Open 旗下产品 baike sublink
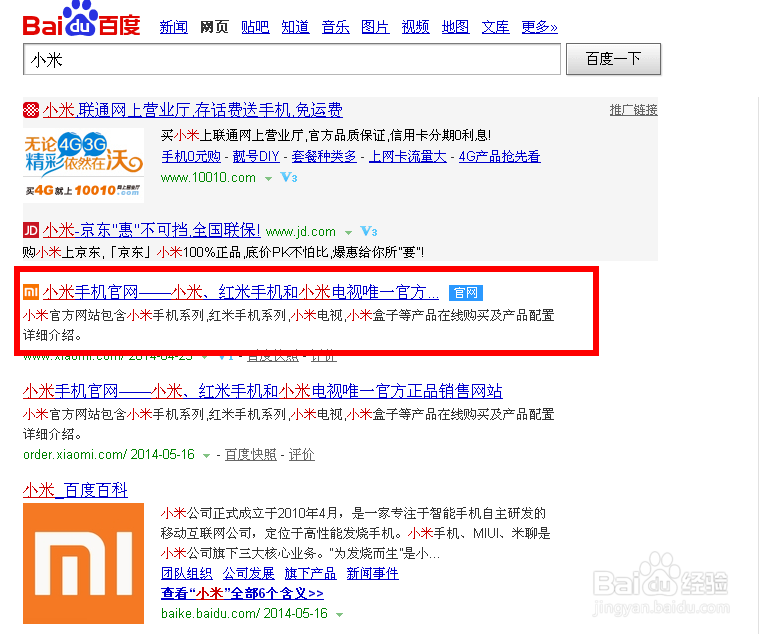This screenshot has width=773, height=634. tap(310, 573)
